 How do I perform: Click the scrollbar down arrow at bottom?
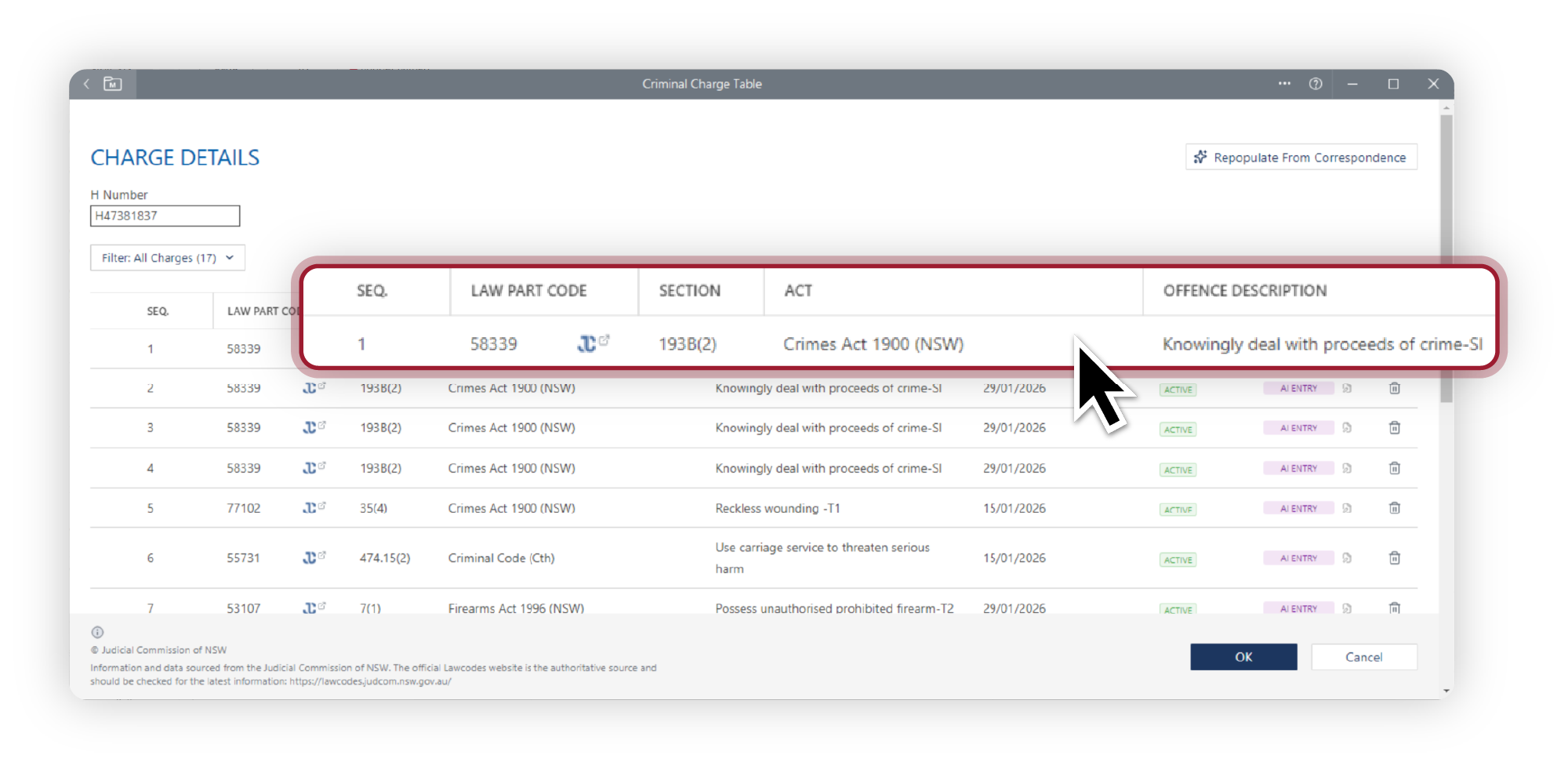tap(1446, 691)
